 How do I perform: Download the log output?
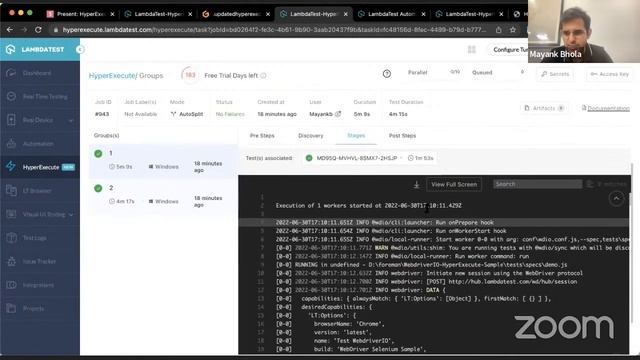pos(416,185)
